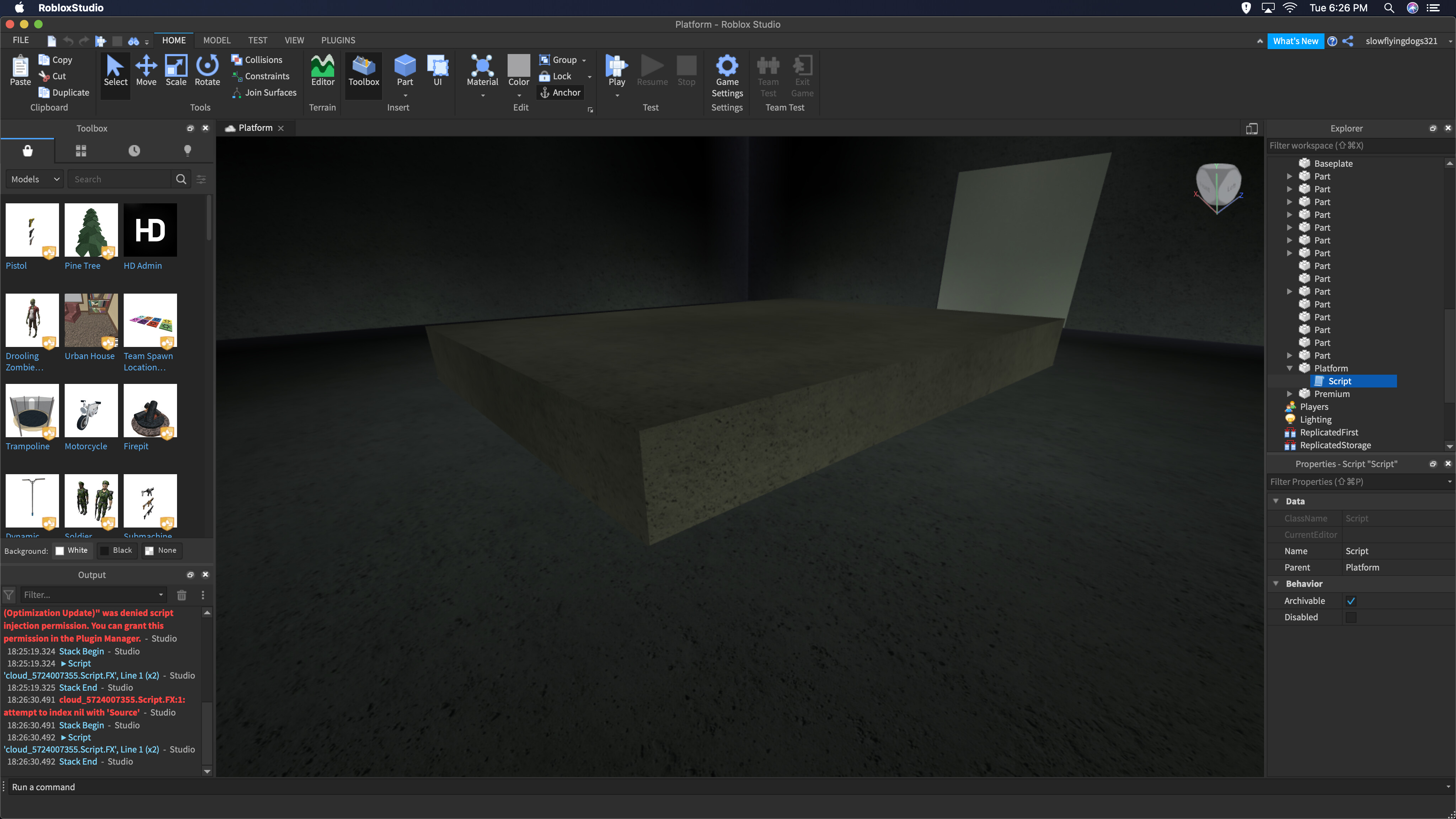Enable the Disabled checkbox

(1351, 617)
